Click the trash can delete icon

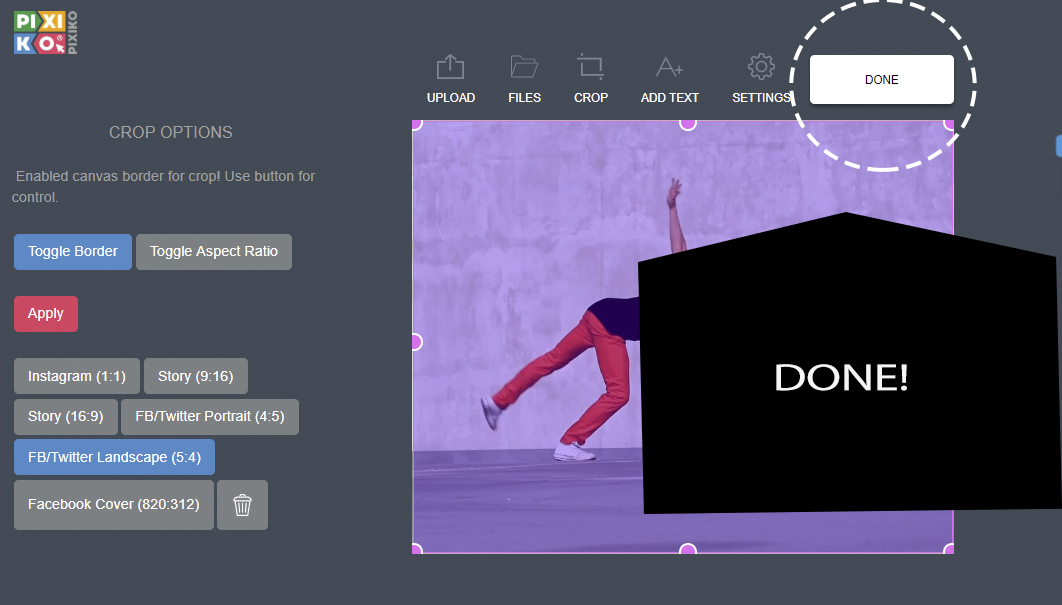click(x=242, y=505)
